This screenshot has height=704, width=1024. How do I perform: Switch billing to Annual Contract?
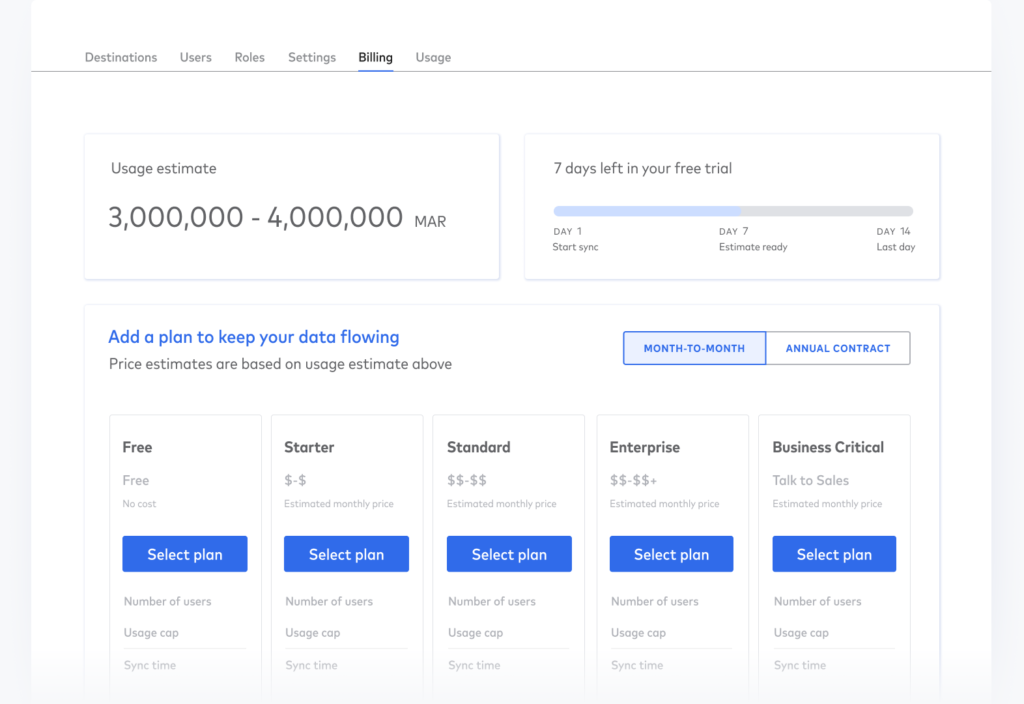[x=838, y=348]
